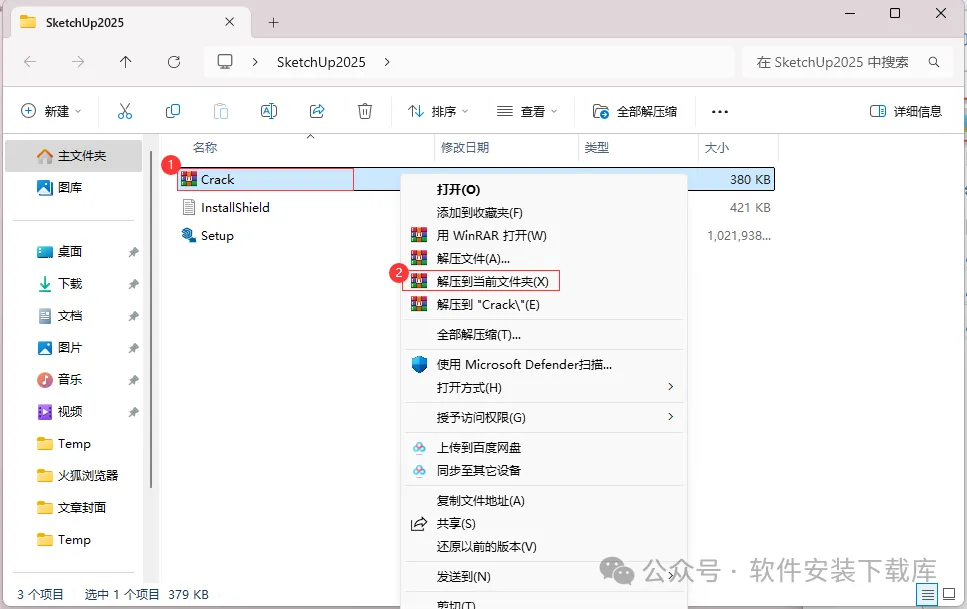Click the Rename icon in toolbar

[269, 111]
